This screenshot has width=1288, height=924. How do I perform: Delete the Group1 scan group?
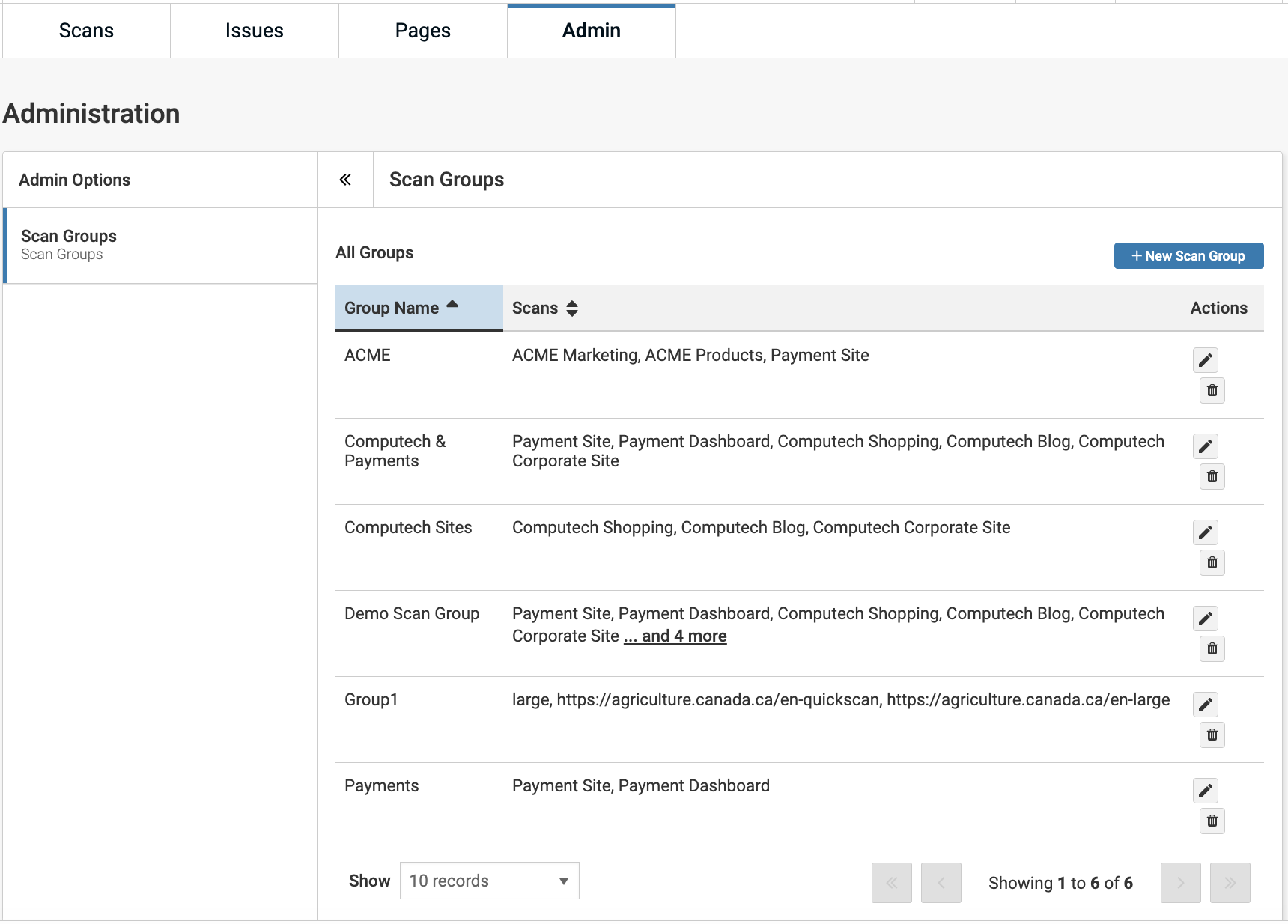(1212, 735)
